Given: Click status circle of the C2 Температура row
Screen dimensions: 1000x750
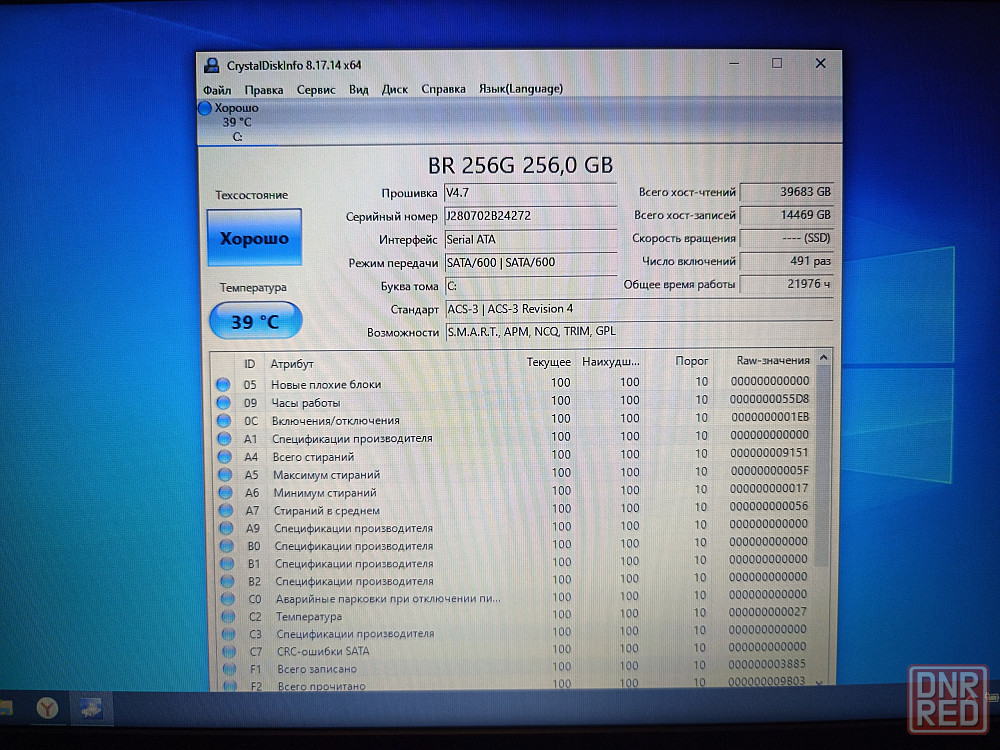Looking at the screenshot, I should (226, 616).
